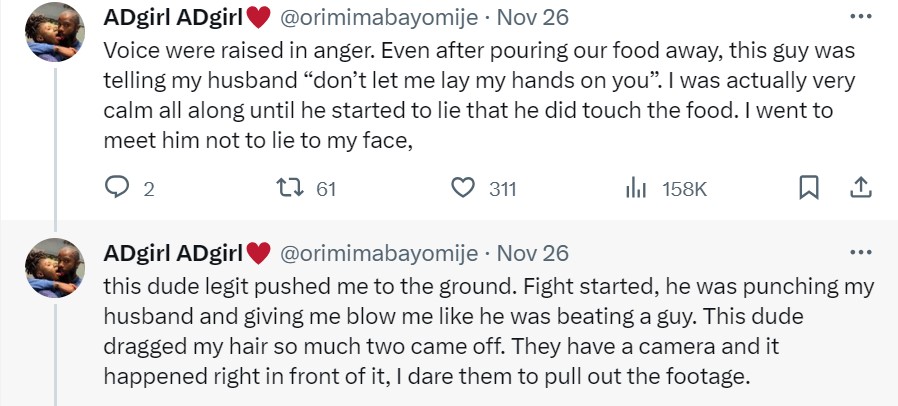The image size is (898, 406).
Task: Reply to the "Voice were raised" tweet
Action: point(119,187)
